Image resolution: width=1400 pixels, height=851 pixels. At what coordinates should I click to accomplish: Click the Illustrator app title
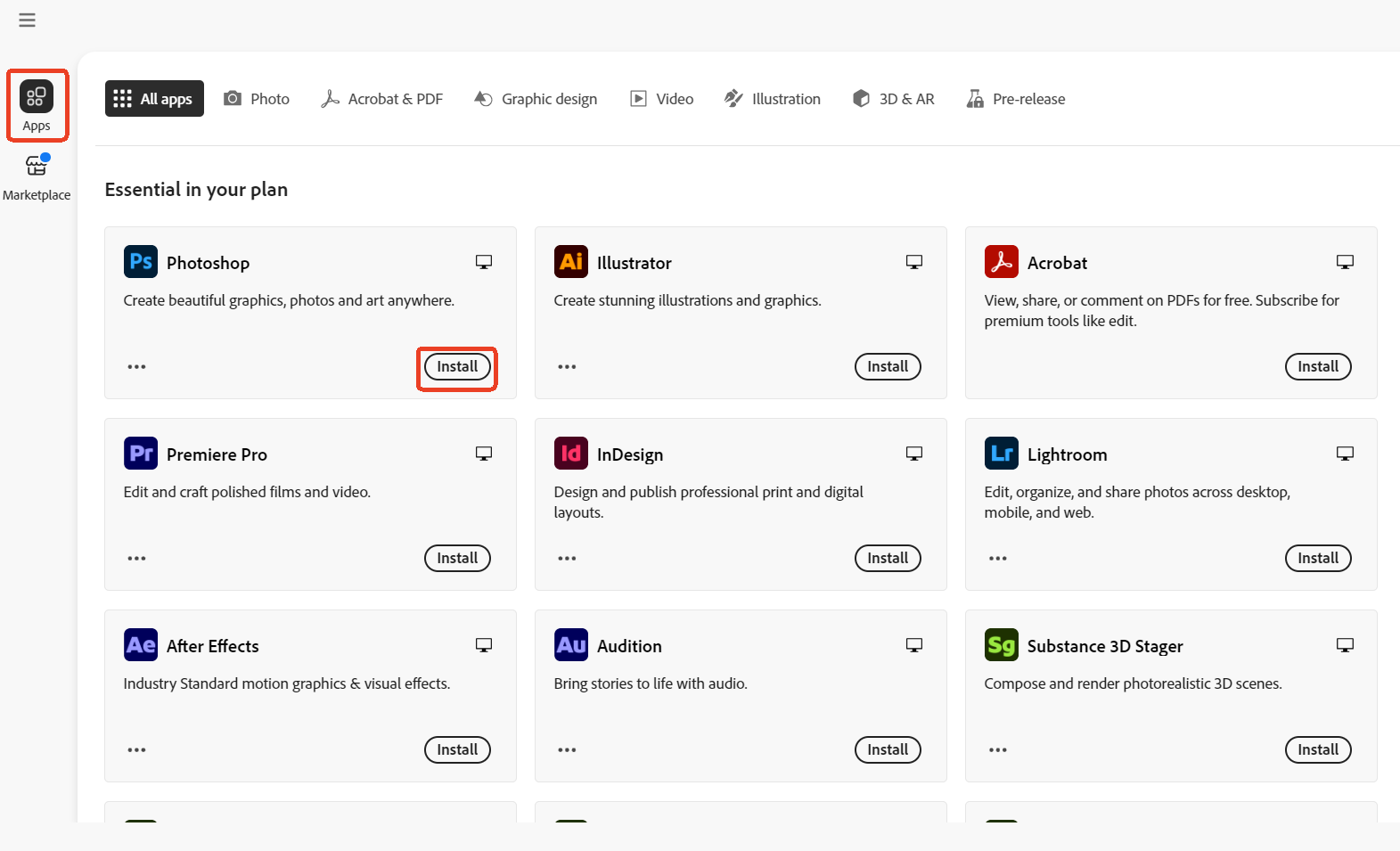[x=635, y=263]
